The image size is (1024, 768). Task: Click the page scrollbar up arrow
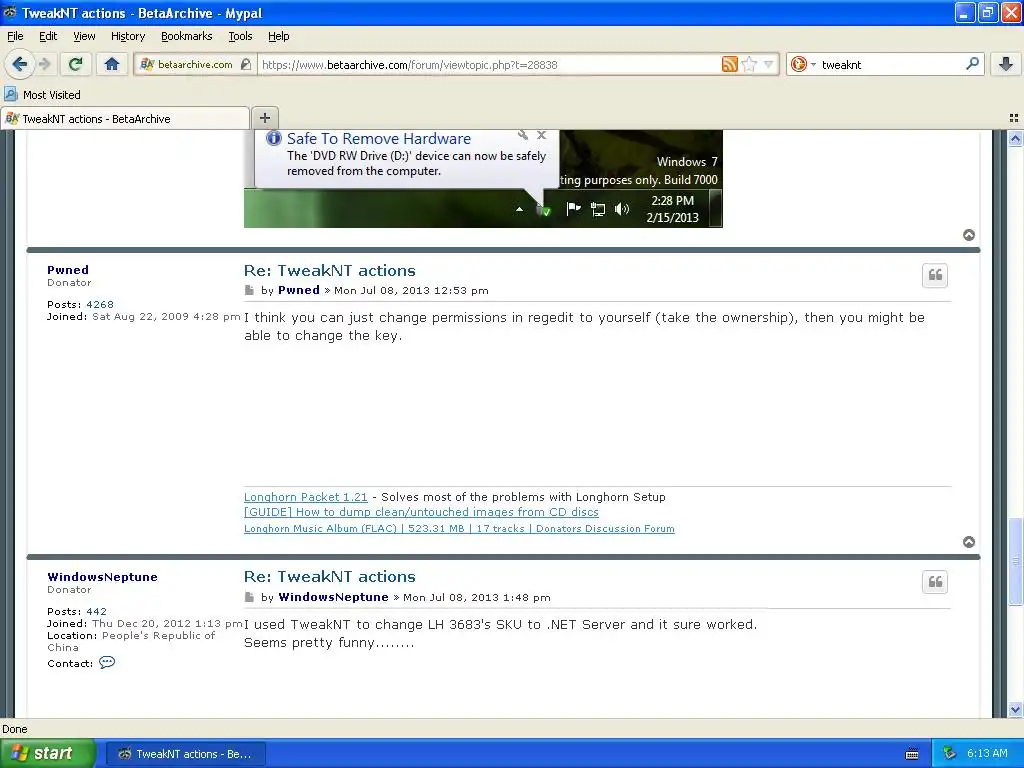tap(1015, 138)
